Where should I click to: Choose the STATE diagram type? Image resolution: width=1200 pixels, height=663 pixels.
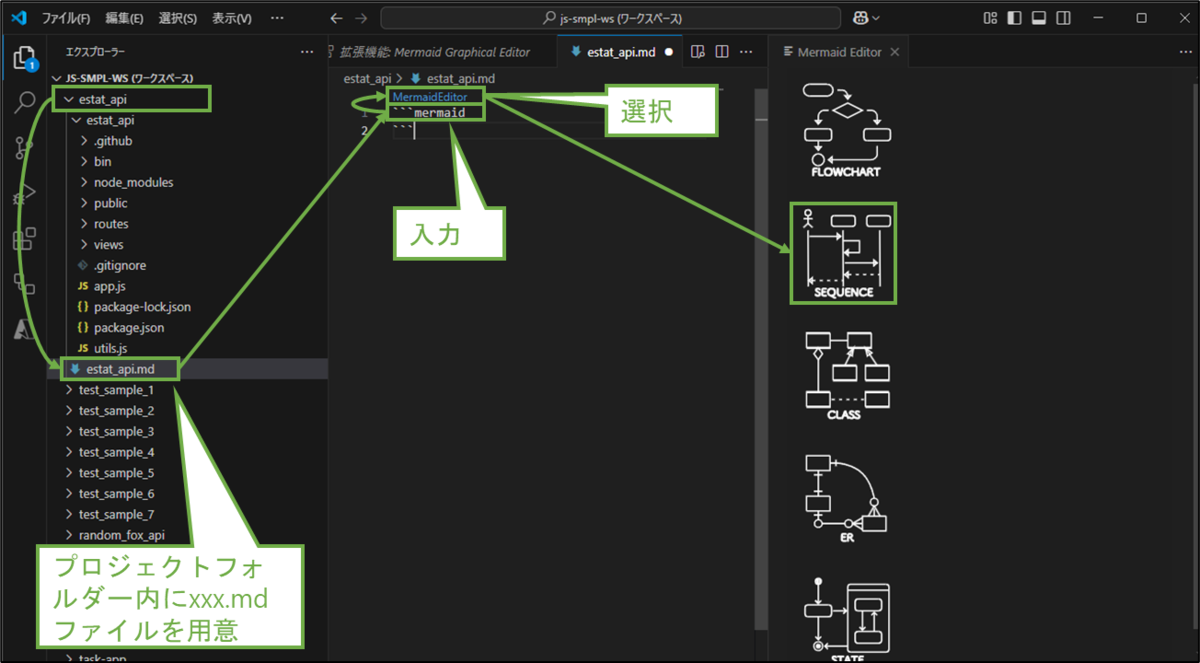click(845, 619)
